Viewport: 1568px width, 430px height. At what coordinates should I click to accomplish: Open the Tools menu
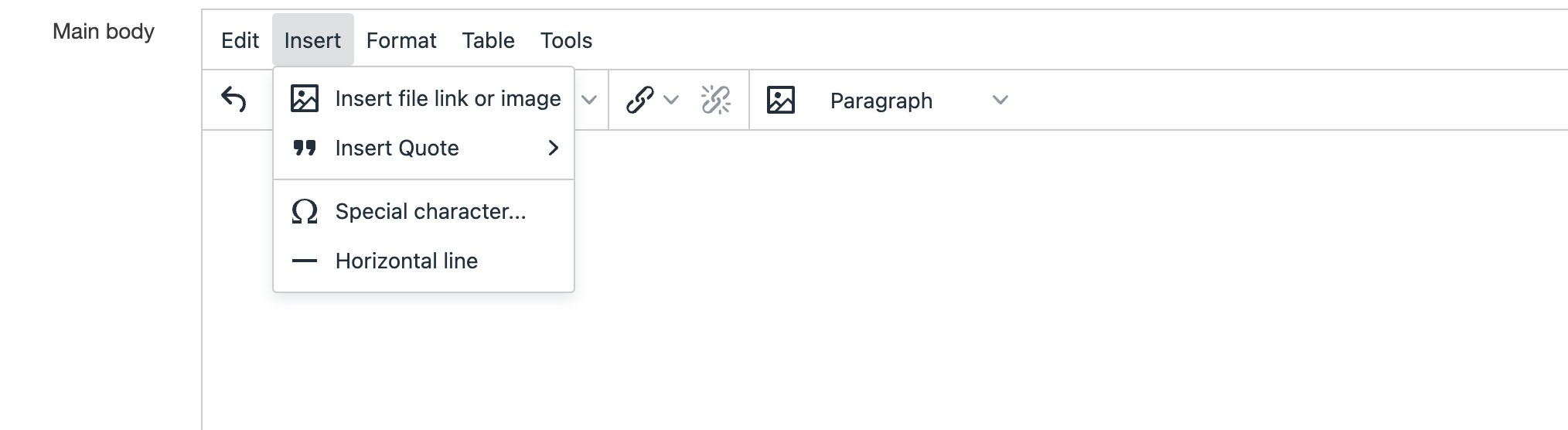(x=566, y=40)
